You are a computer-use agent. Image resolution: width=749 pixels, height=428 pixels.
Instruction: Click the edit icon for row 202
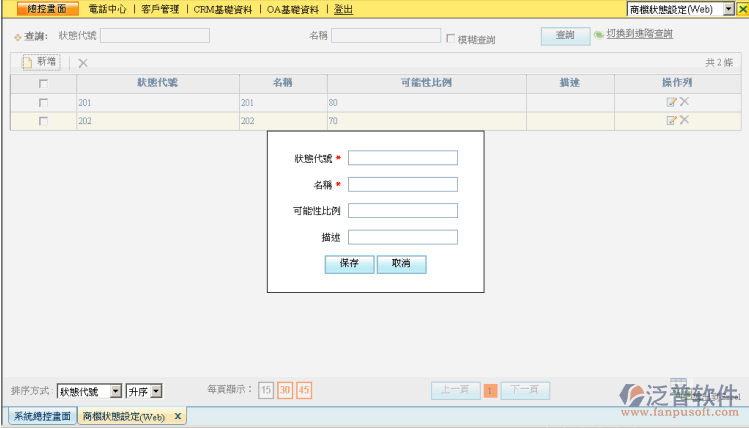click(x=672, y=120)
